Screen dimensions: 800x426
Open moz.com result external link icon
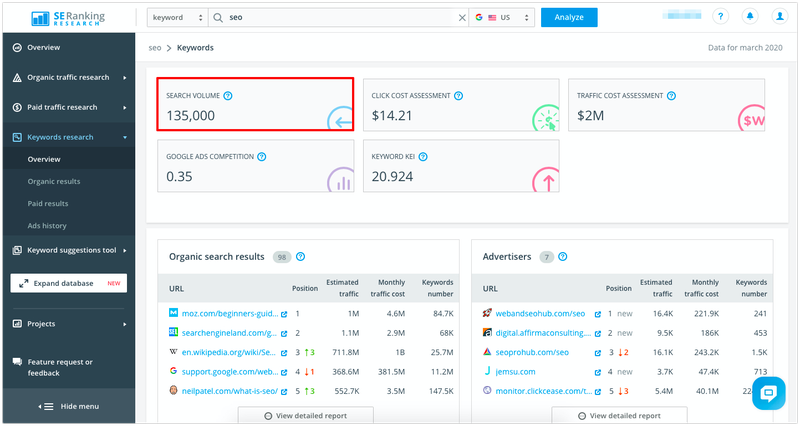pyautogui.click(x=284, y=314)
